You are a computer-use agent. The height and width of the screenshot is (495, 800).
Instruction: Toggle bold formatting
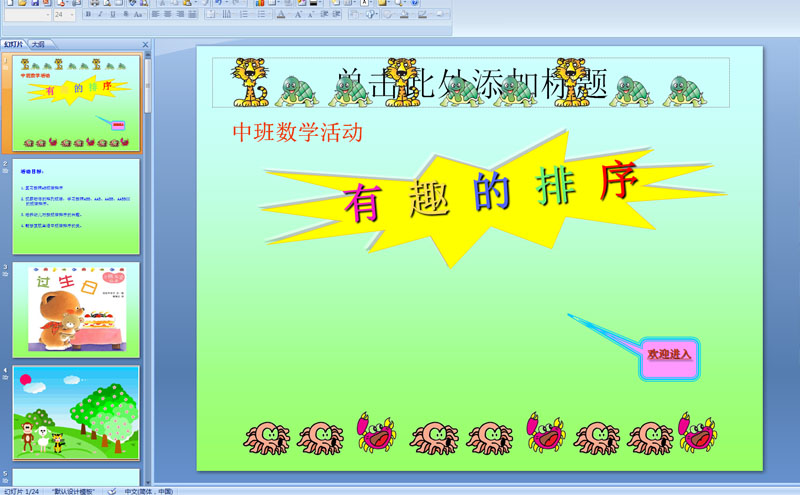click(x=88, y=14)
